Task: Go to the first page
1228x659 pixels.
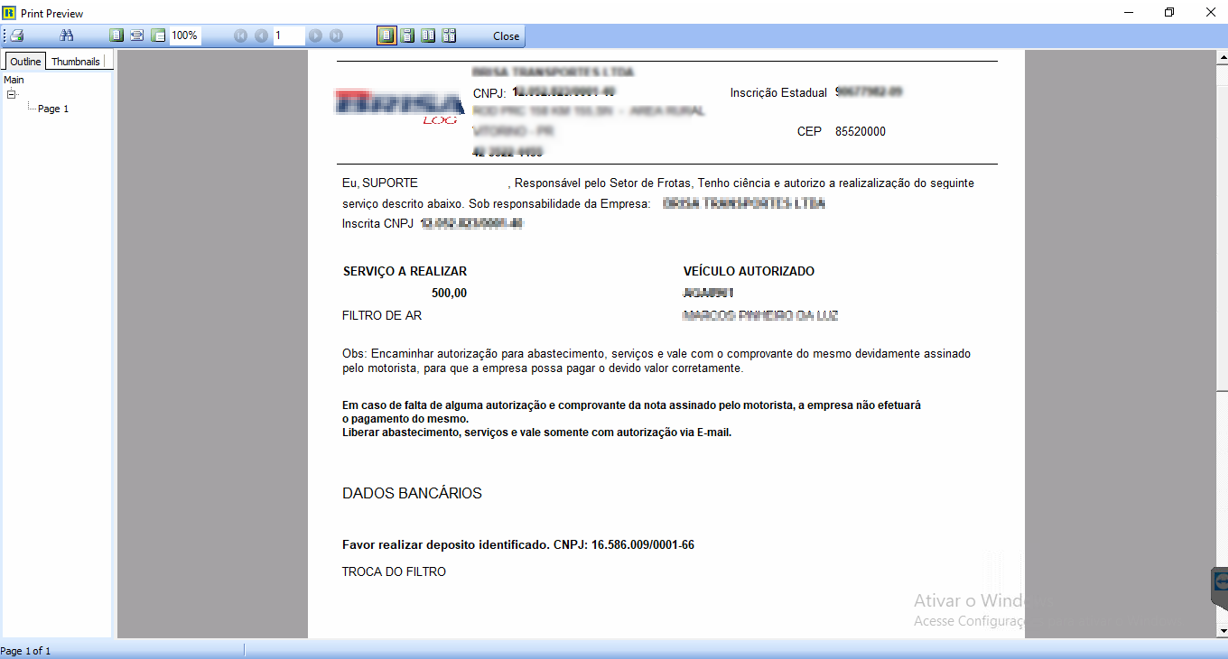Action: [240, 35]
